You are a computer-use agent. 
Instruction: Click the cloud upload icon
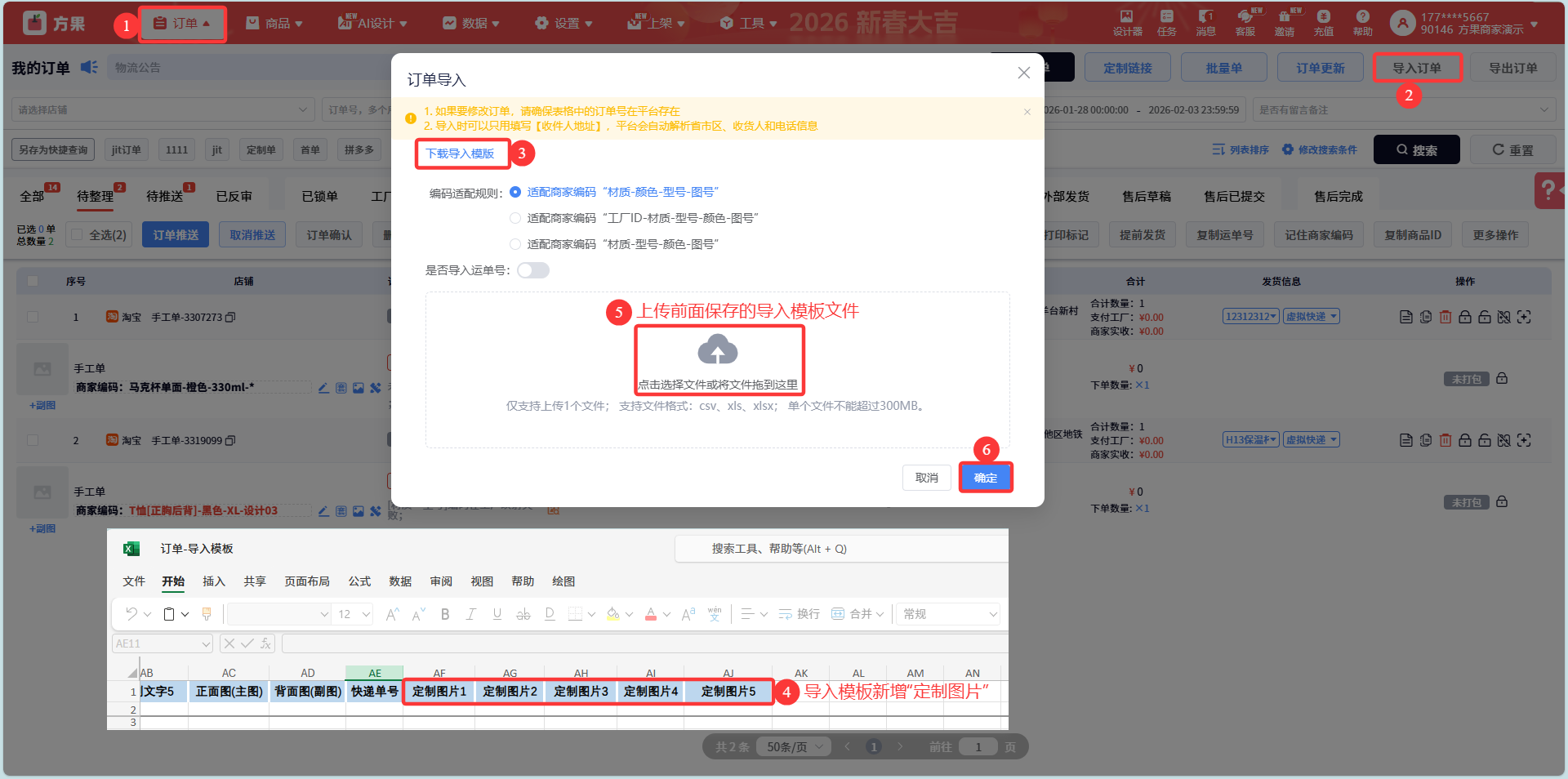[x=717, y=350]
